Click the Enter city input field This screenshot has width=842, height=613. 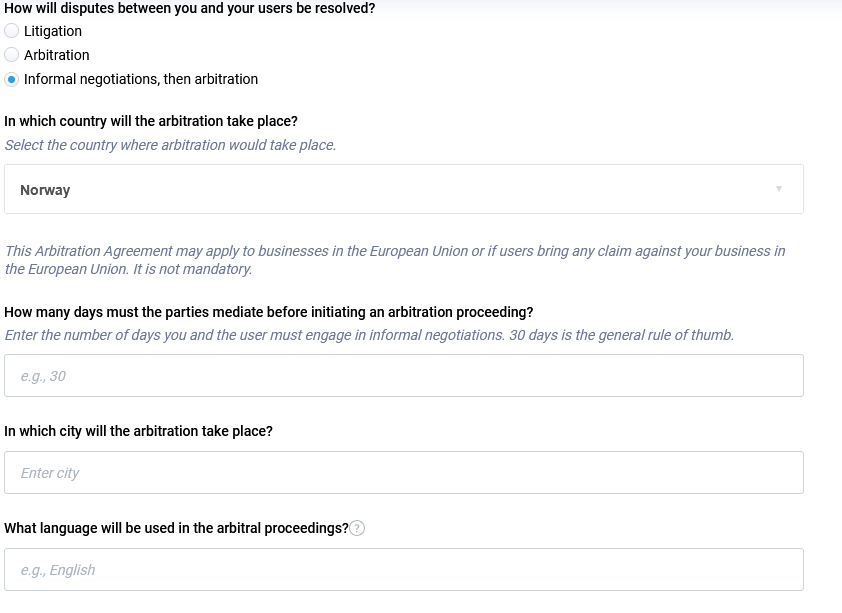click(x=403, y=473)
